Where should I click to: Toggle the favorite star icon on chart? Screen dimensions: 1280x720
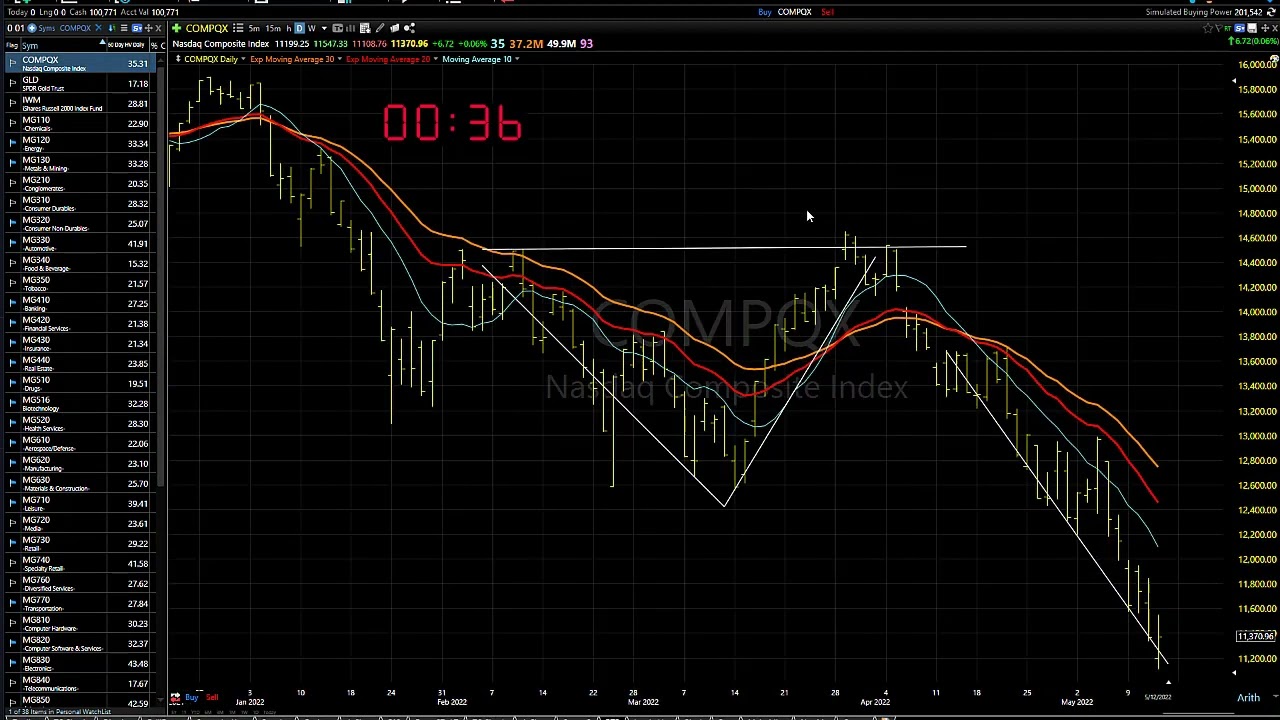[x=1208, y=28]
